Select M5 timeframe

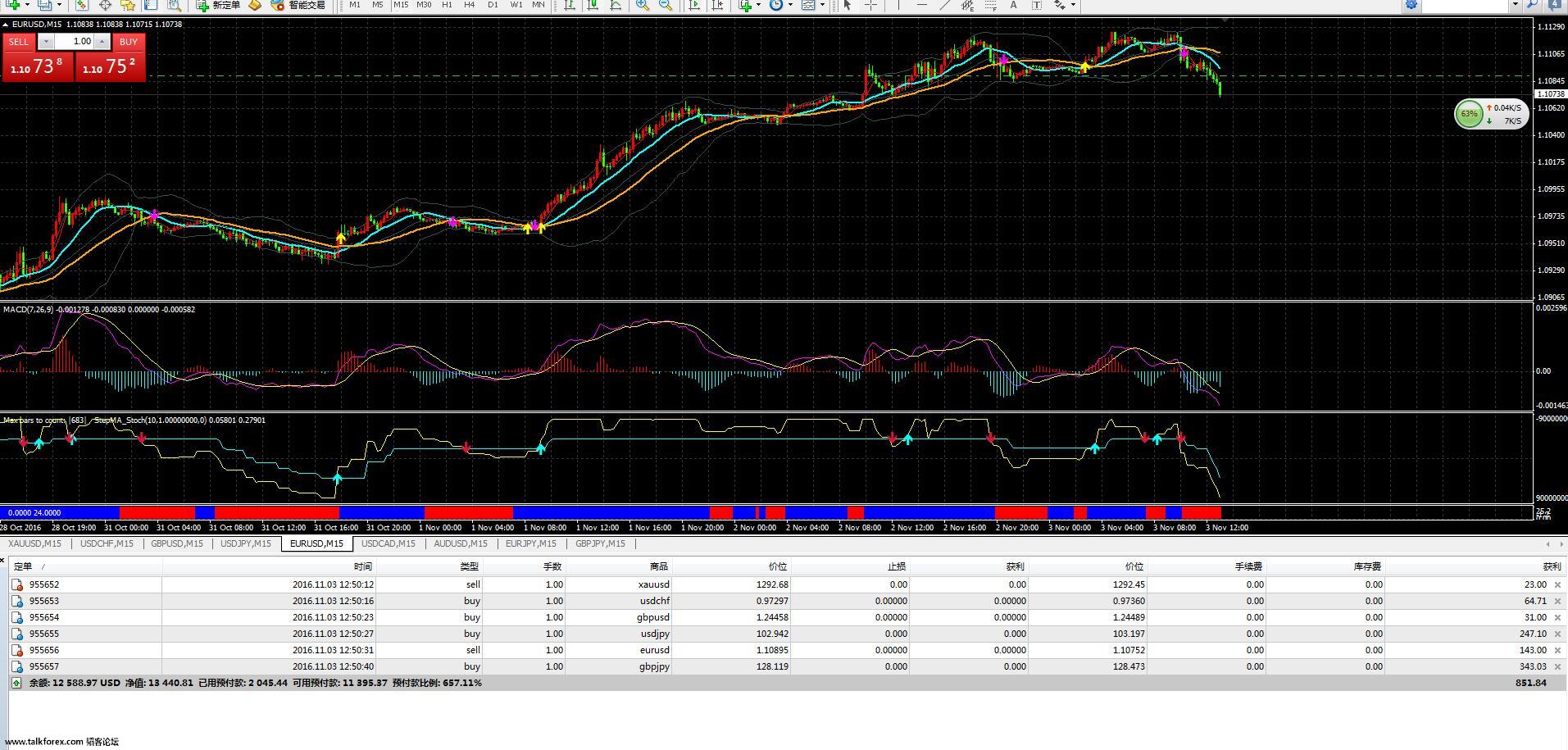pyautogui.click(x=377, y=4)
